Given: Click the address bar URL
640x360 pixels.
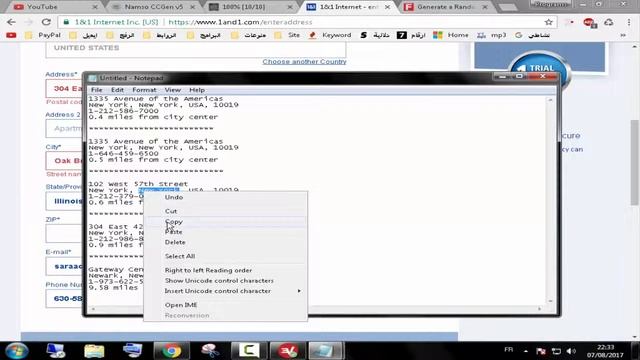Looking at the screenshot, I should tap(240, 22).
